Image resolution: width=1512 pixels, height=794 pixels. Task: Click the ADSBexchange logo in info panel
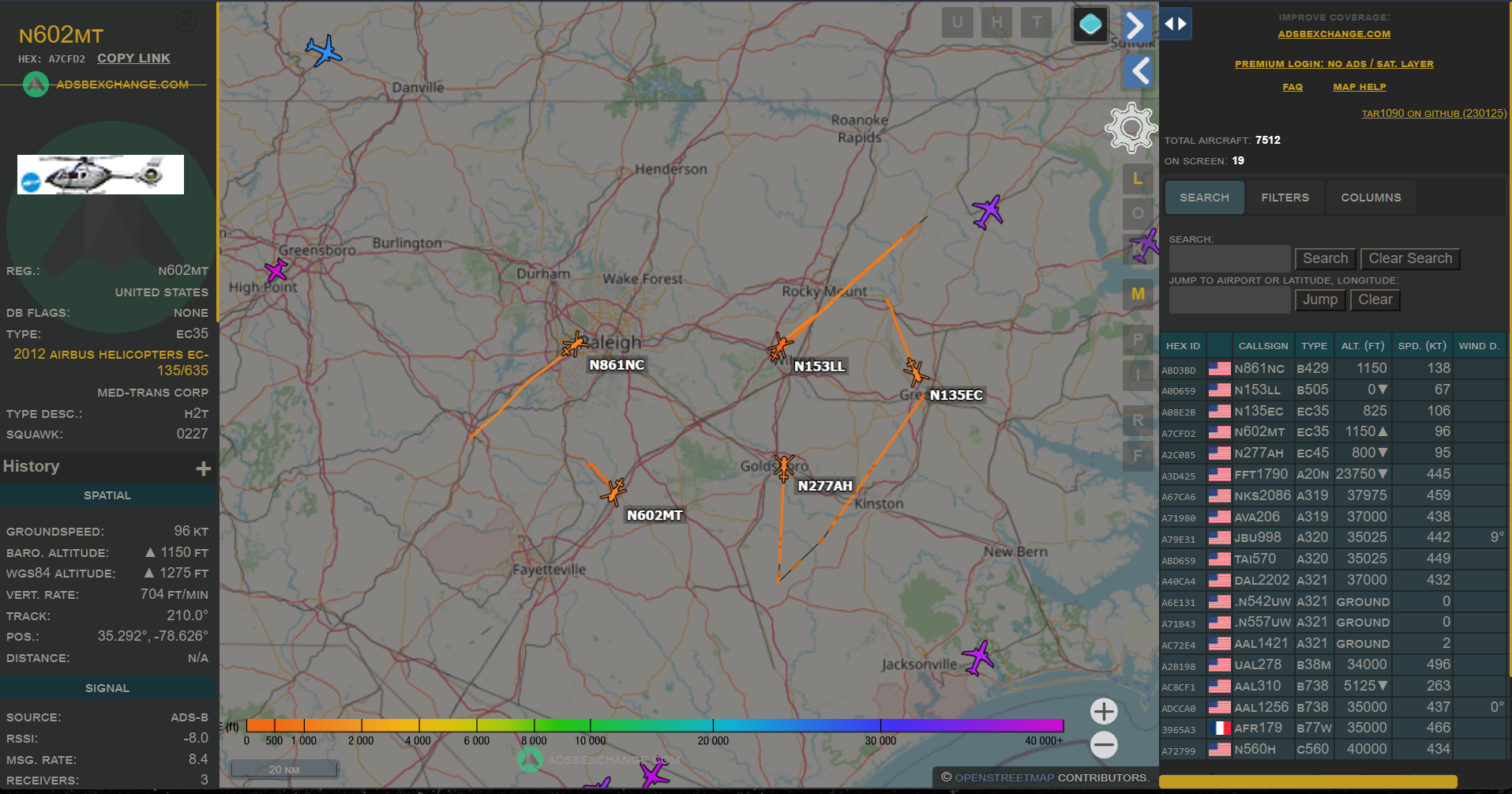(x=36, y=85)
